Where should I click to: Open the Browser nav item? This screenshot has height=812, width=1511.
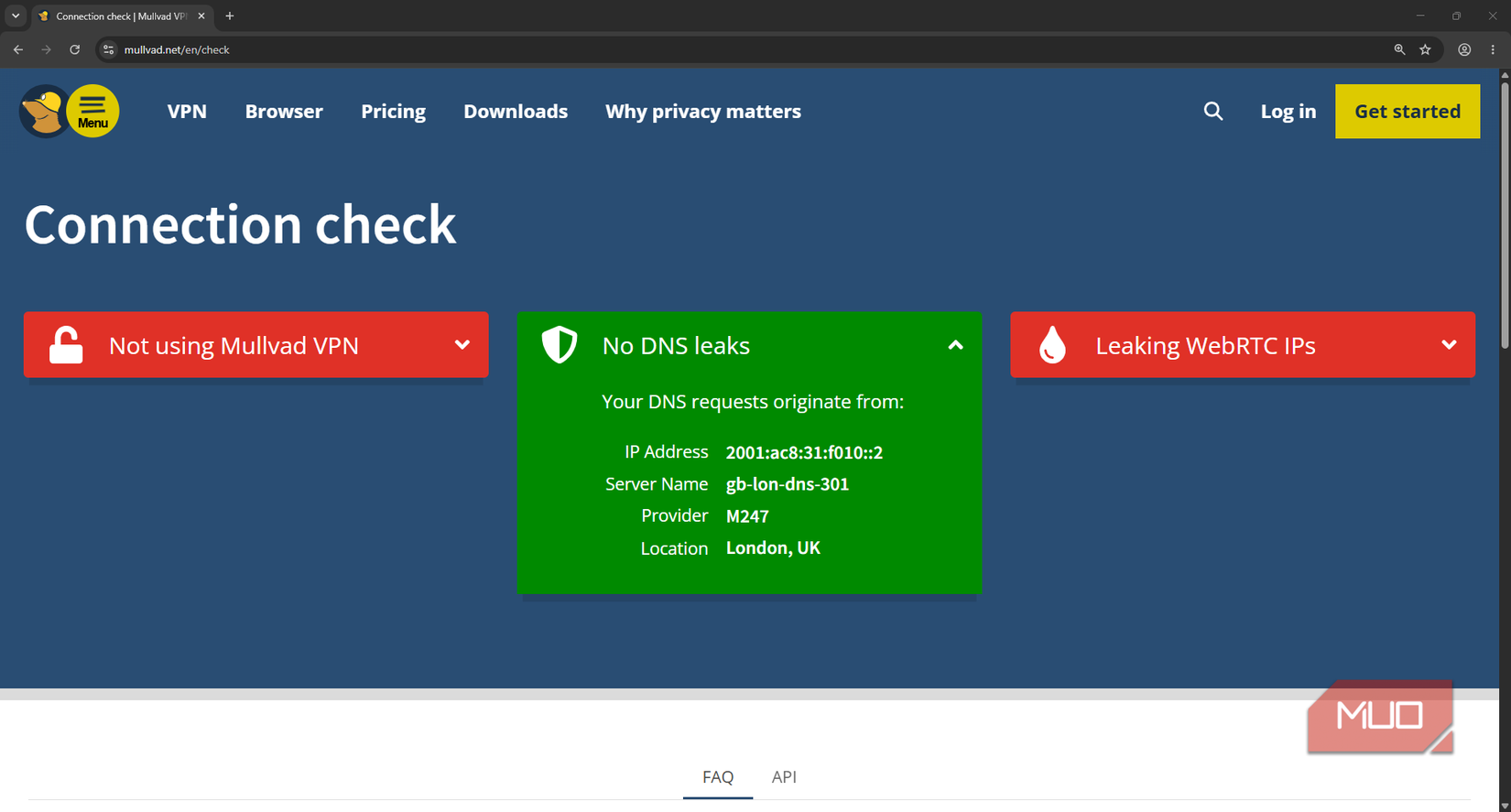[x=284, y=112]
